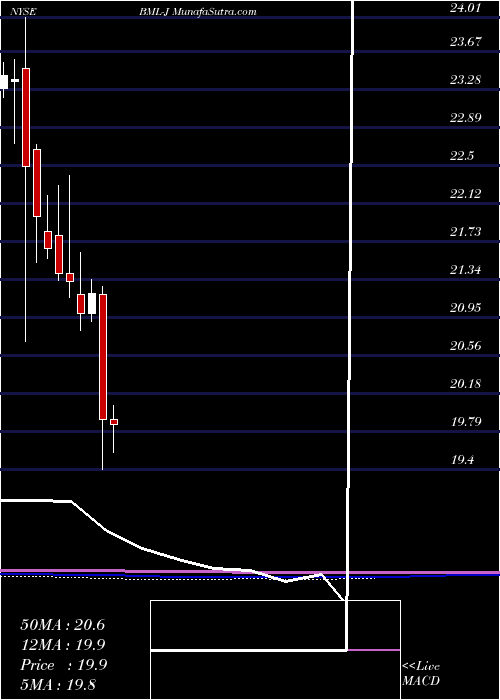Click the 22.89 price axis label

click(465, 118)
